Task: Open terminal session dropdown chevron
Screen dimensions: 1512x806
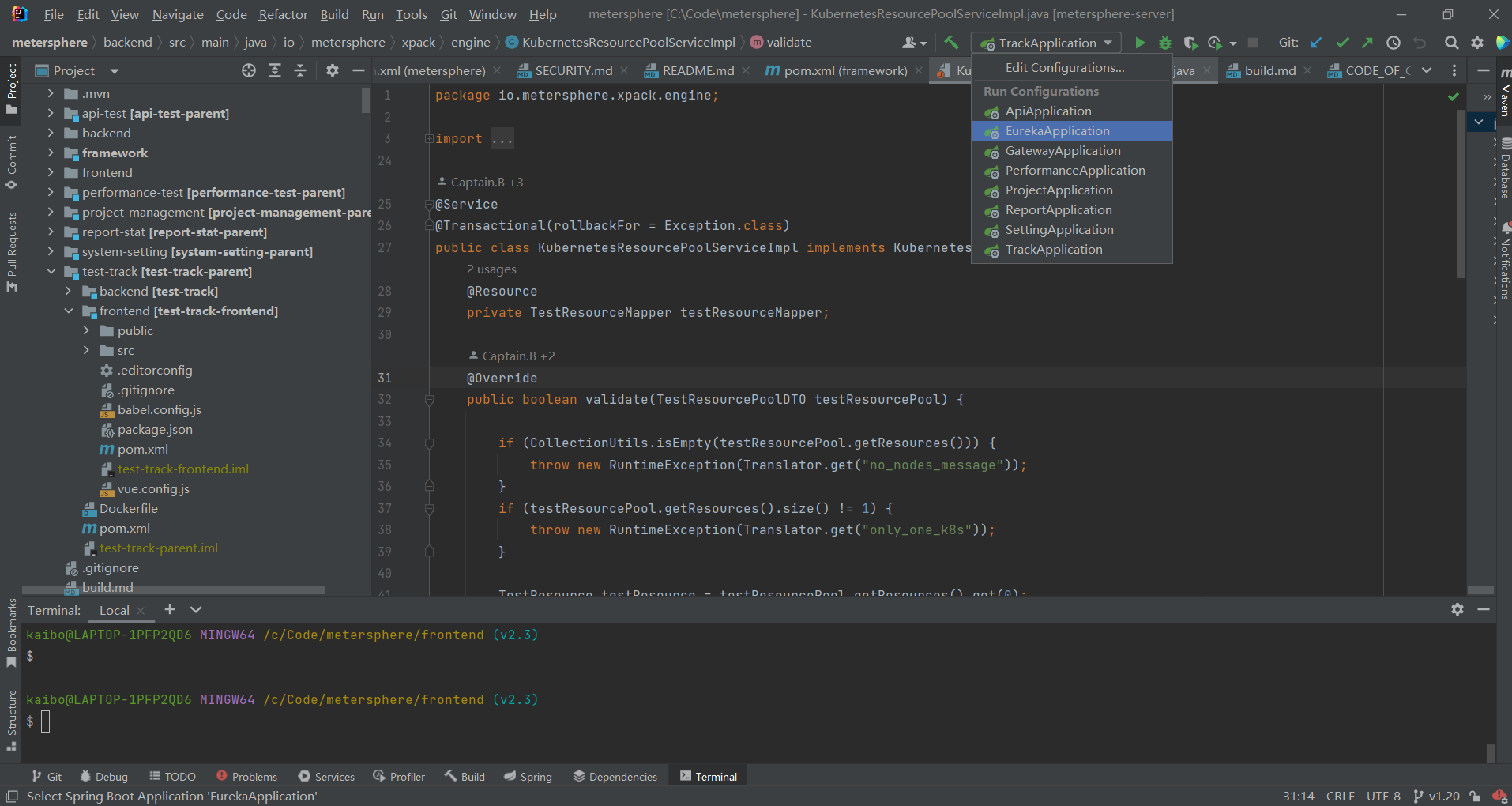Action: [196, 609]
